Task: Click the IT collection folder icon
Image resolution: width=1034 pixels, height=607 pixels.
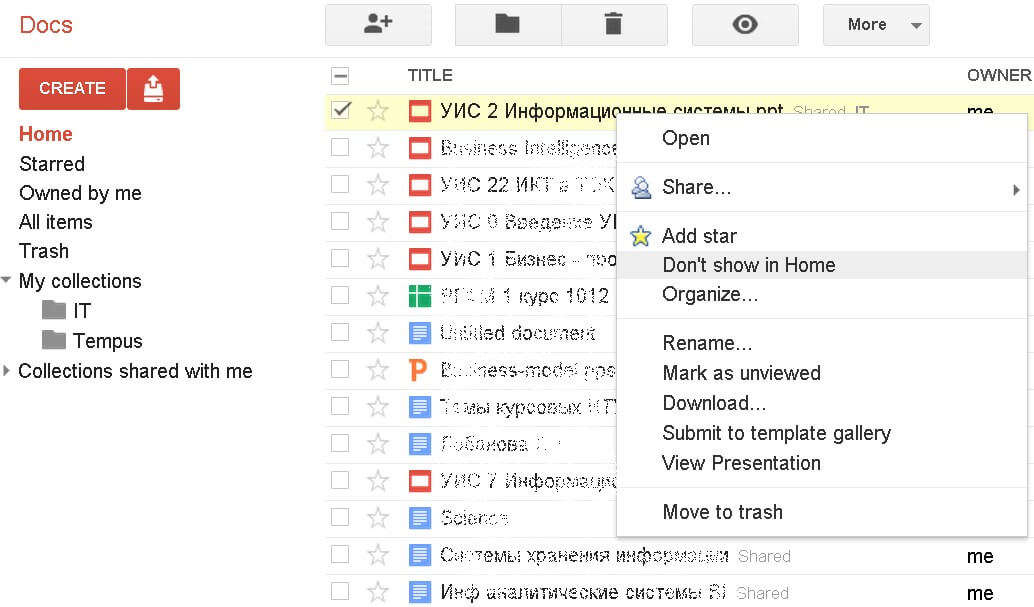Action: 53,309
